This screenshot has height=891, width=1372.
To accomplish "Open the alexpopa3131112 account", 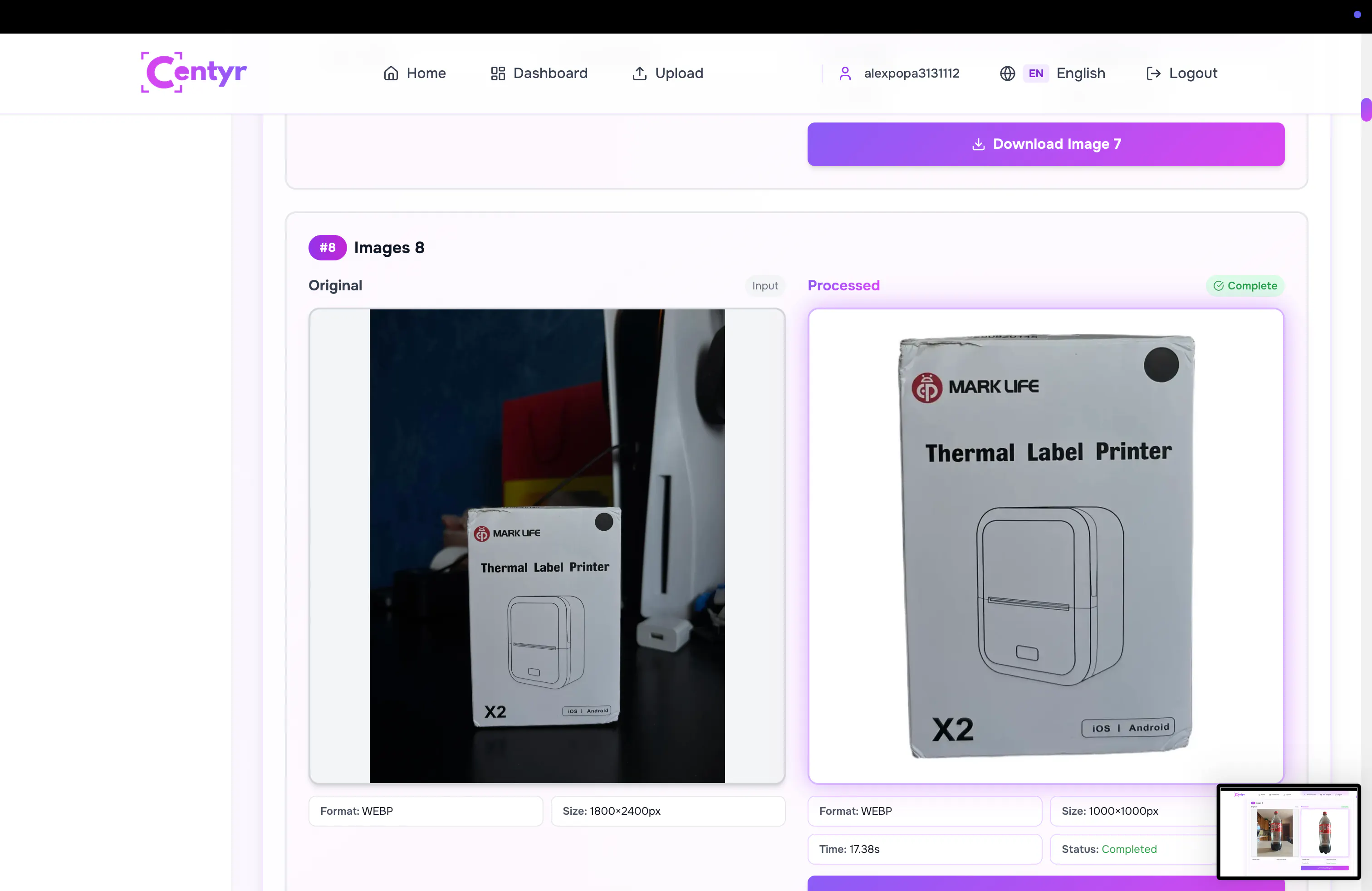I will pos(899,73).
